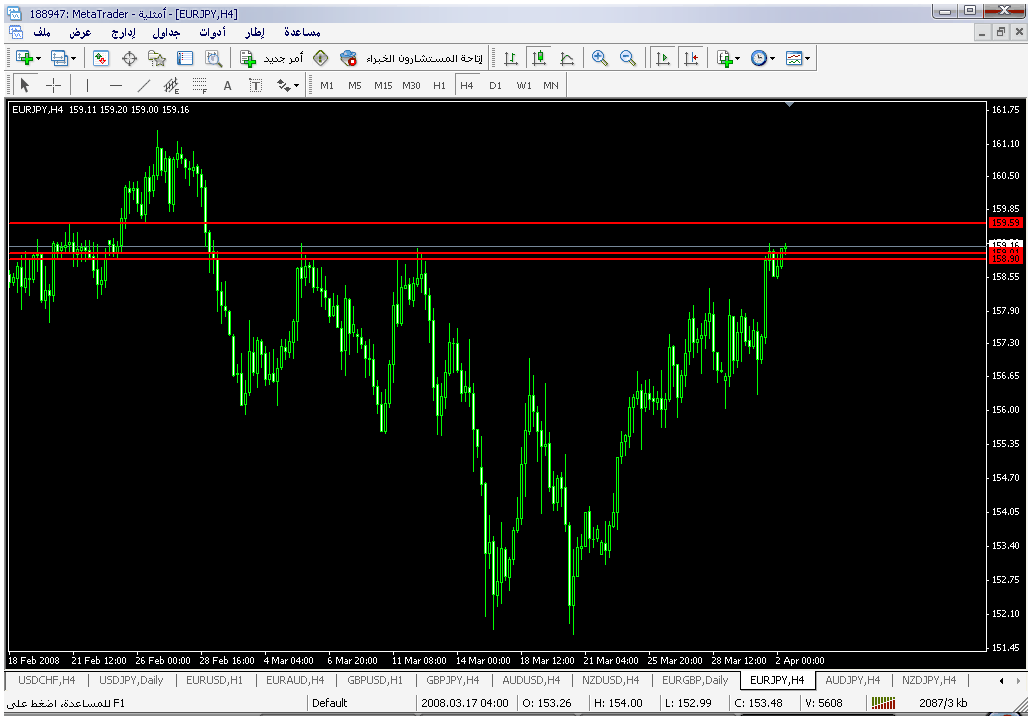The image size is (1032, 716).
Task: Open the chart templates dropdown
Action: (x=798, y=59)
